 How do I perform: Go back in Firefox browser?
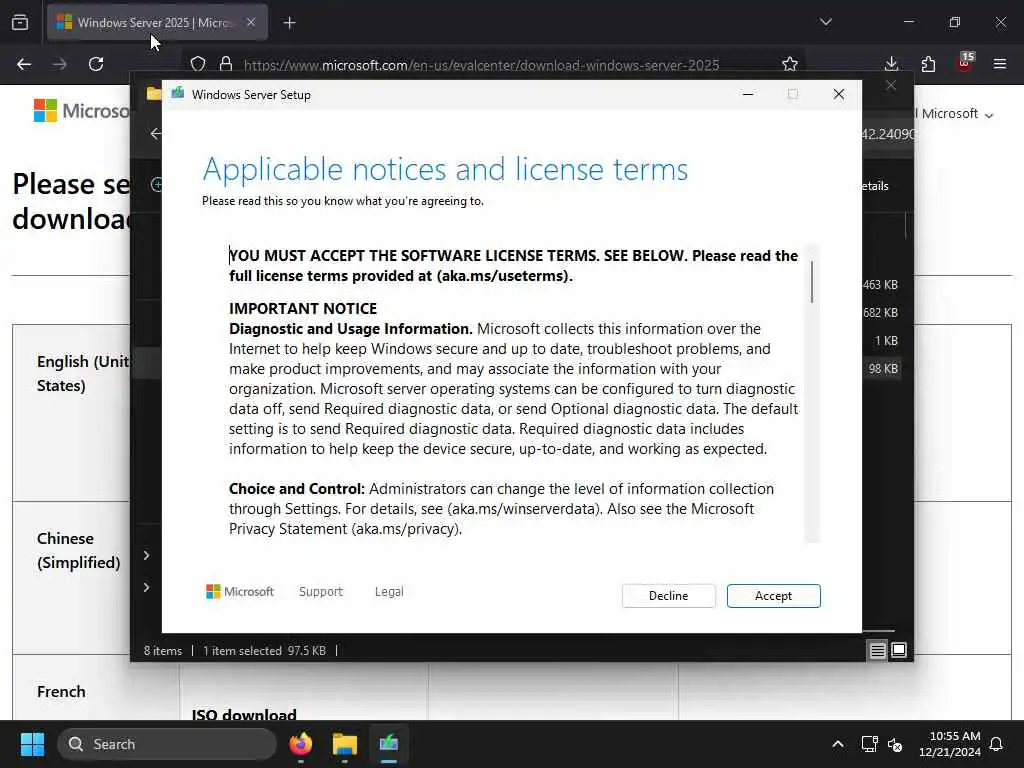coord(24,64)
